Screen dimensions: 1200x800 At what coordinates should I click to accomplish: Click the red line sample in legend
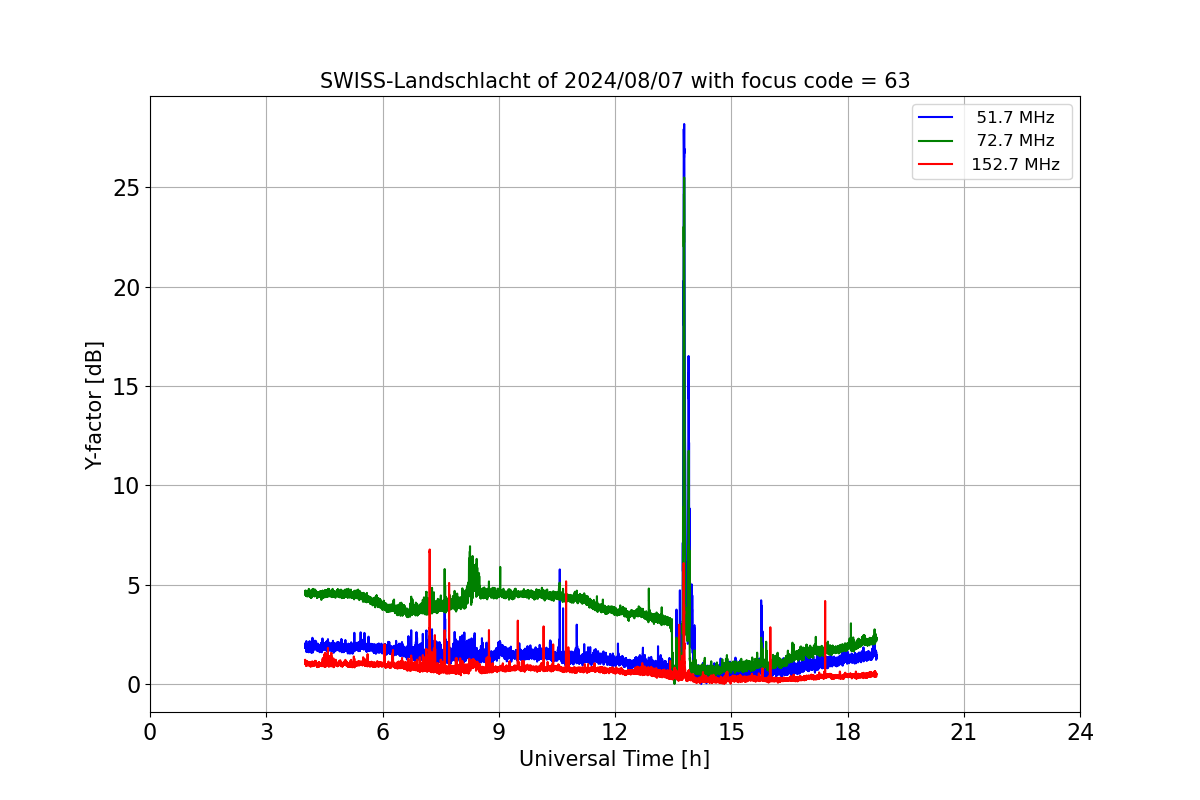[x=935, y=165]
